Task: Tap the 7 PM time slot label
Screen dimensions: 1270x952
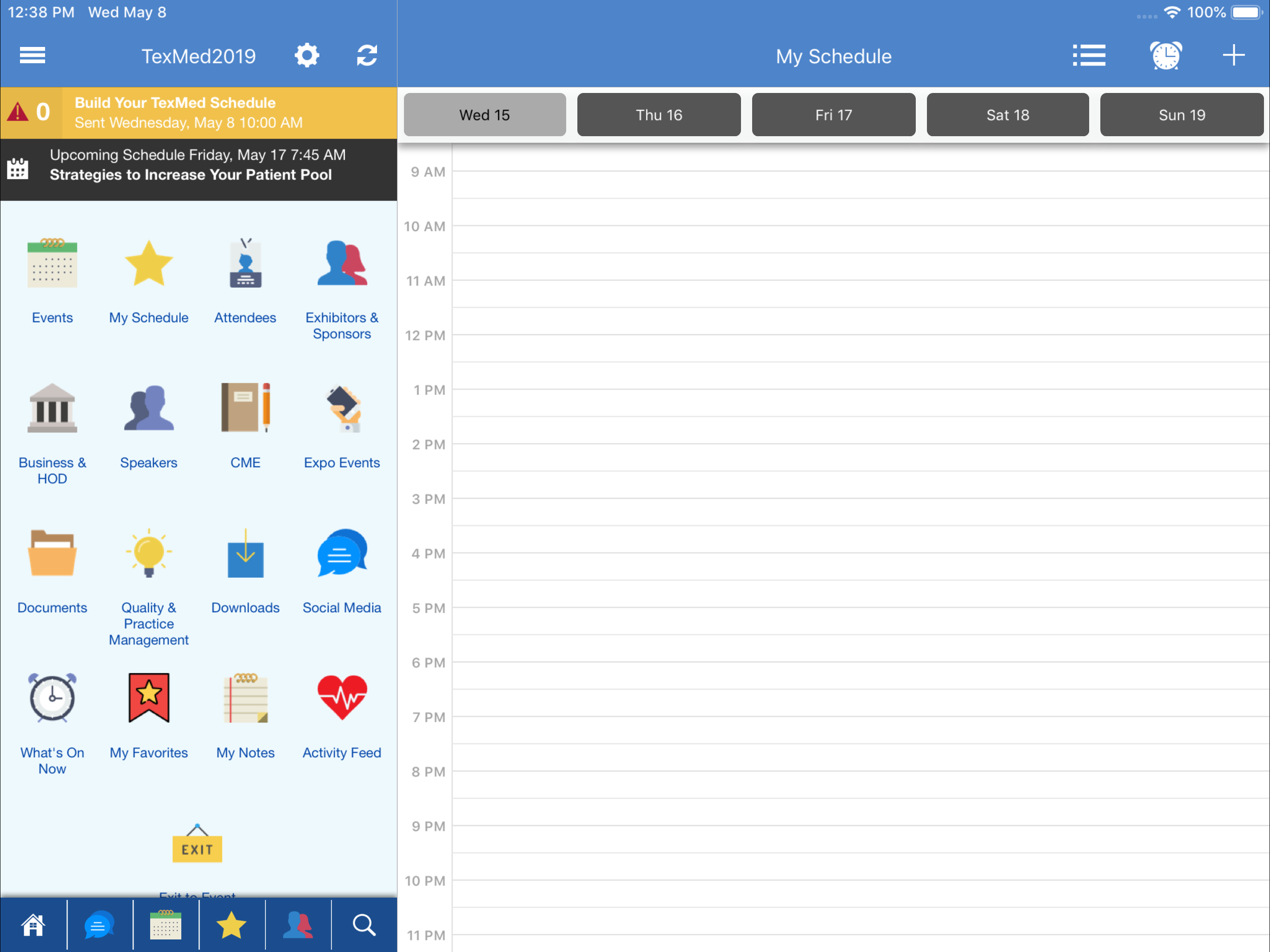Action: pyautogui.click(x=428, y=717)
